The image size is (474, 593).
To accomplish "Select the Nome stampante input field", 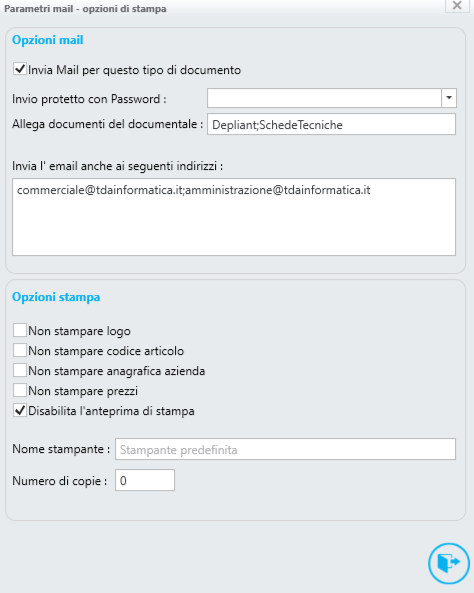I will pos(285,449).
